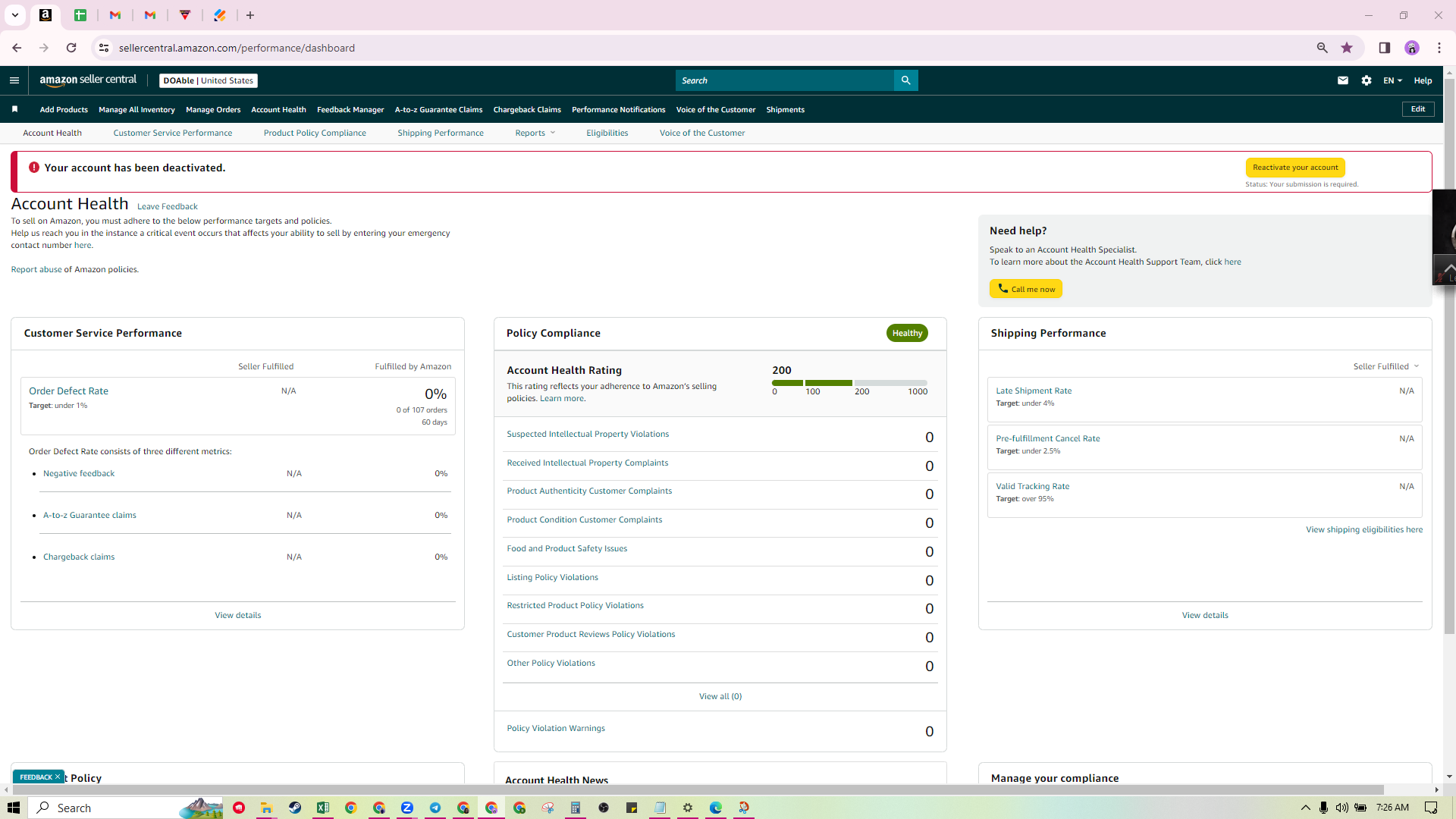Image resolution: width=1456 pixels, height=819 pixels.
Task: Click the Seller Central search field
Action: [785, 80]
